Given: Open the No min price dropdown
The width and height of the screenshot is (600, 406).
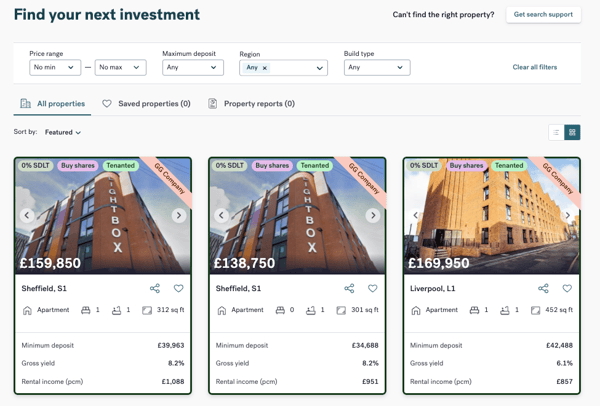Looking at the screenshot, I should pos(55,67).
